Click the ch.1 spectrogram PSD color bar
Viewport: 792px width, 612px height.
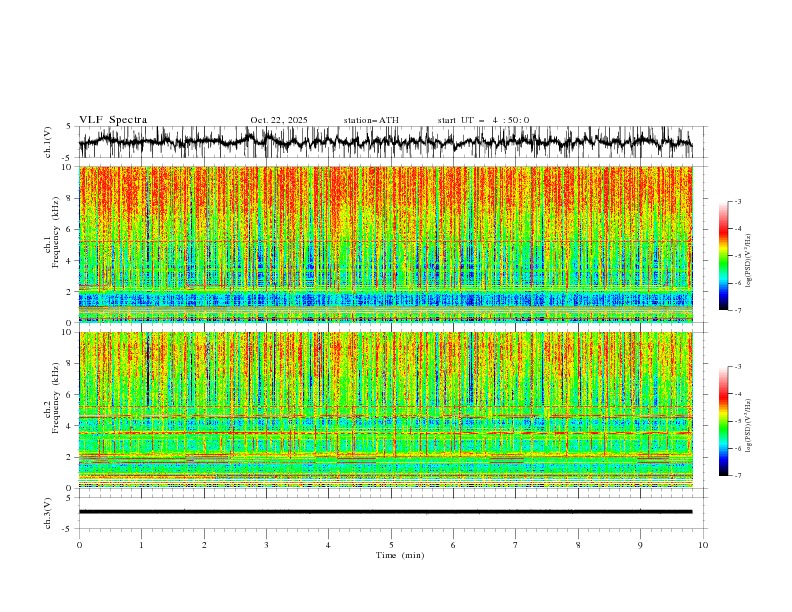coord(724,256)
